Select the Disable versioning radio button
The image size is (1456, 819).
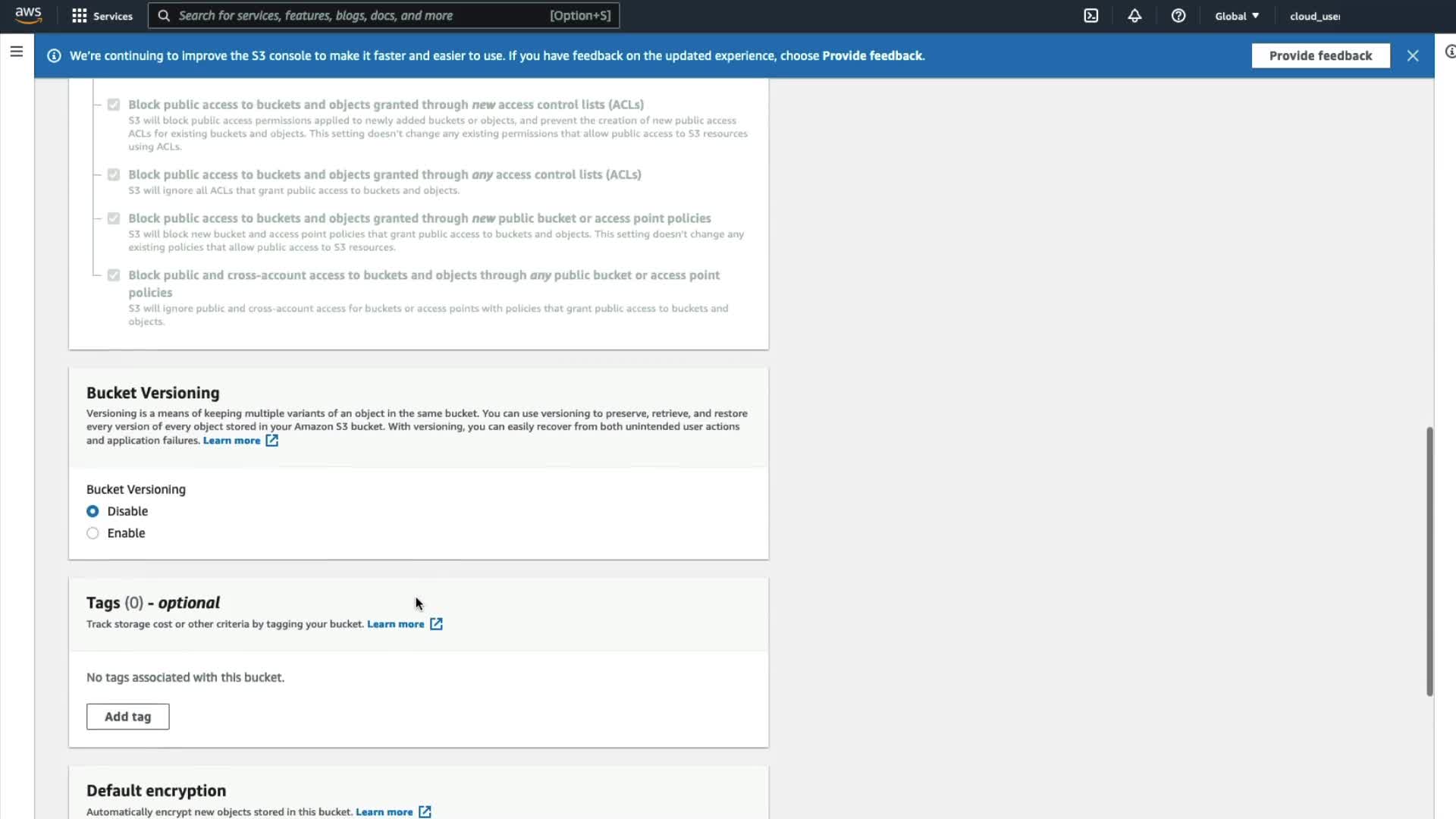pos(93,511)
